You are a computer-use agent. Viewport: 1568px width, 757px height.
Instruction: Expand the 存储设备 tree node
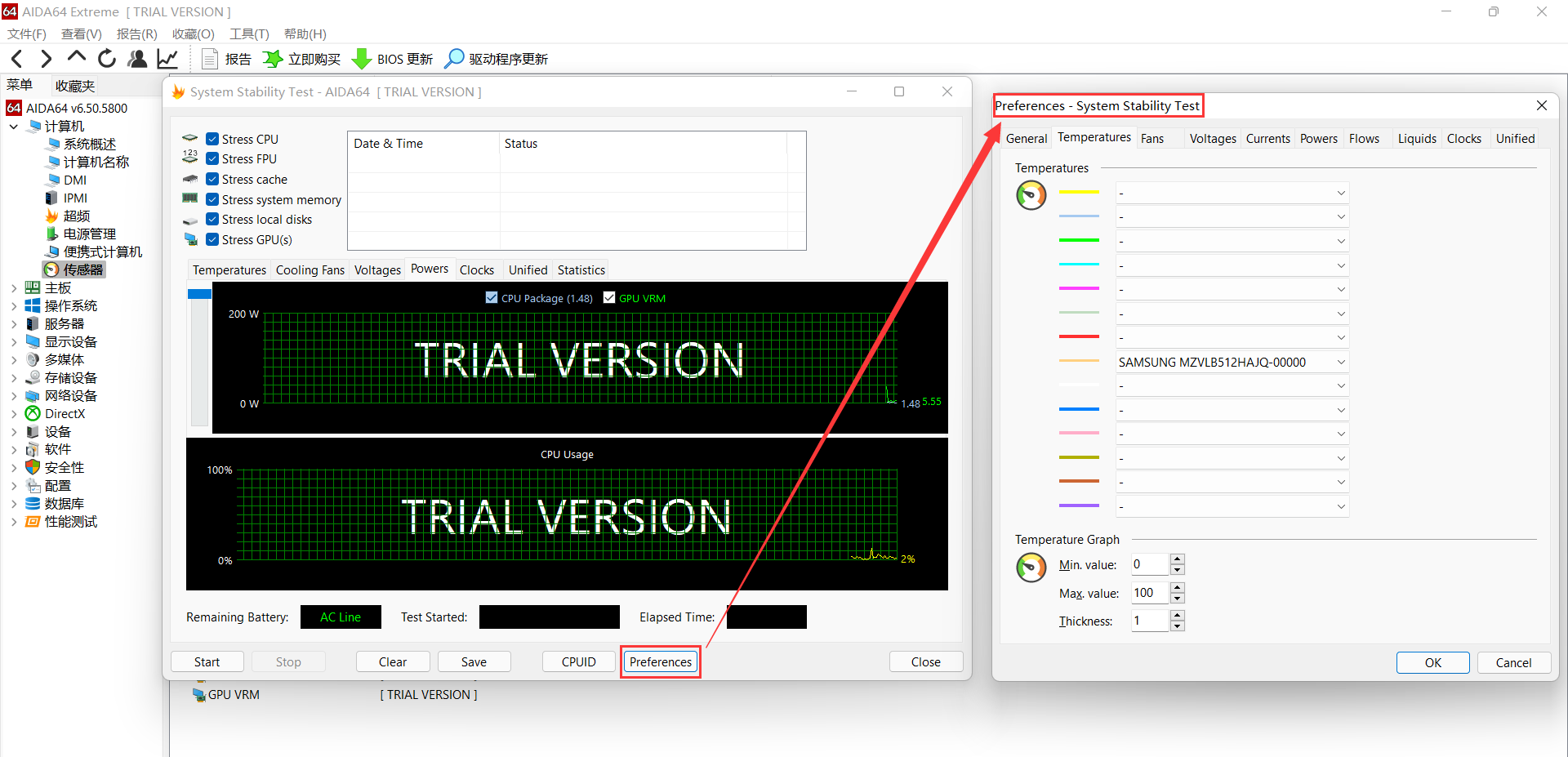click(14, 378)
